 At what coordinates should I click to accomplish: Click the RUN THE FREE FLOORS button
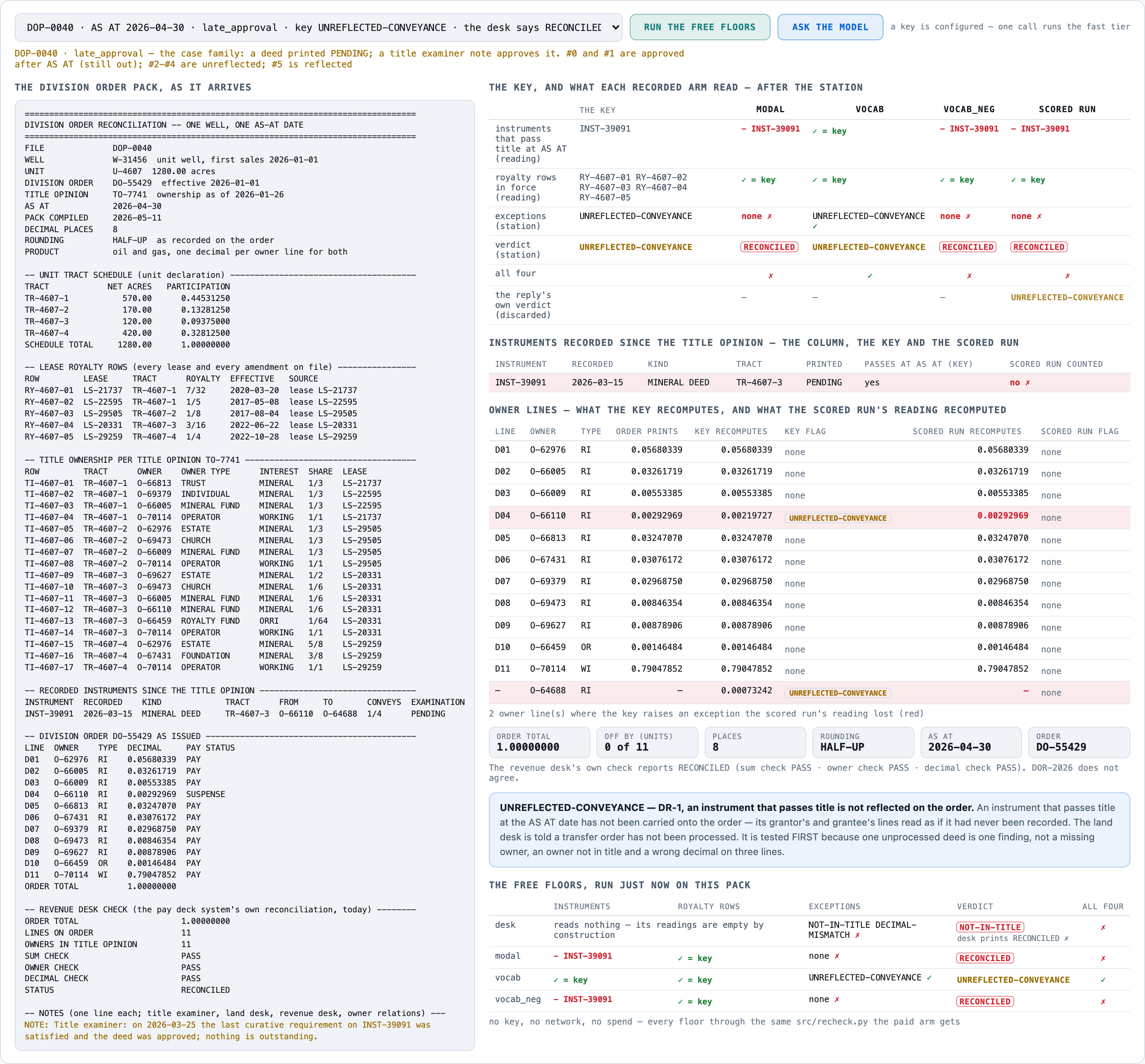pyautogui.click(x=699, y=27)
